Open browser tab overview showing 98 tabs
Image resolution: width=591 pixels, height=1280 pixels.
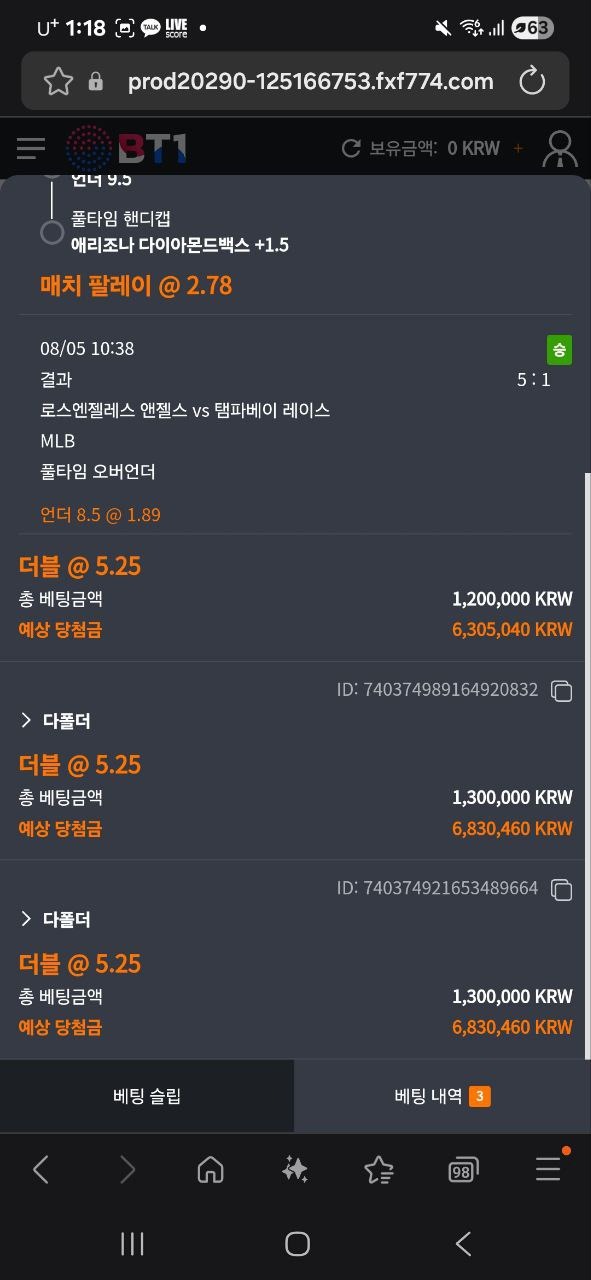coord(462,1169)
